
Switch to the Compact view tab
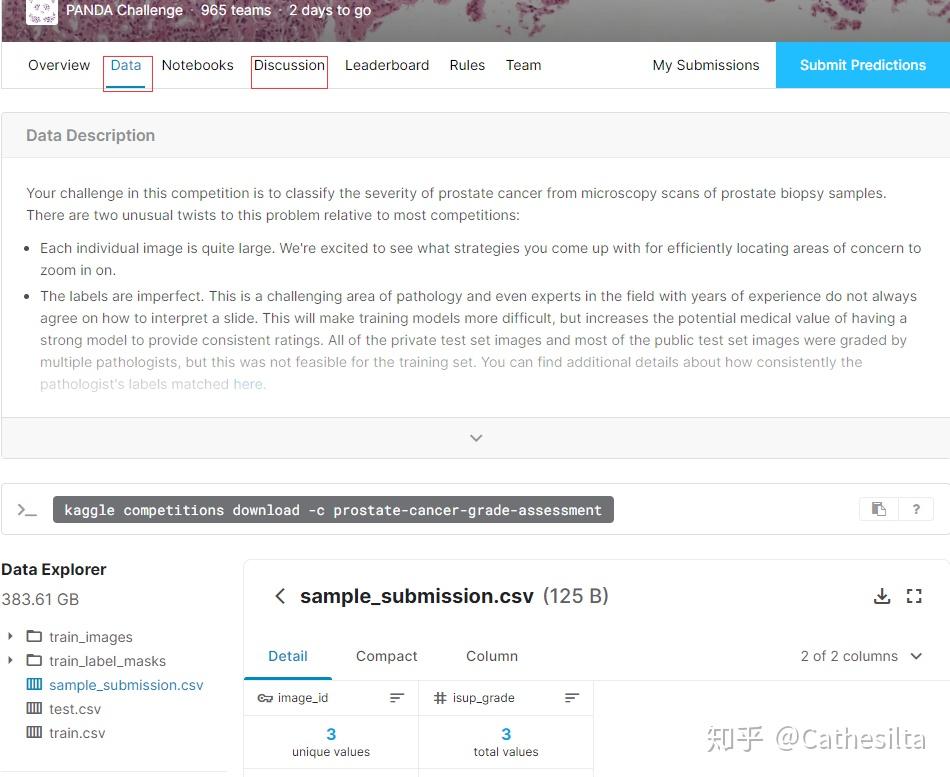click(x=387, y=656)
